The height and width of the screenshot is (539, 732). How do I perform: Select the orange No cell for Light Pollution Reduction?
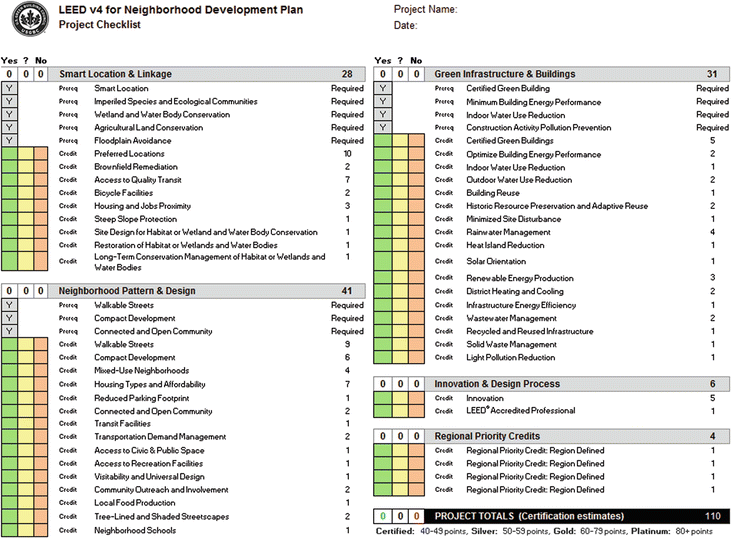(416, 357)
